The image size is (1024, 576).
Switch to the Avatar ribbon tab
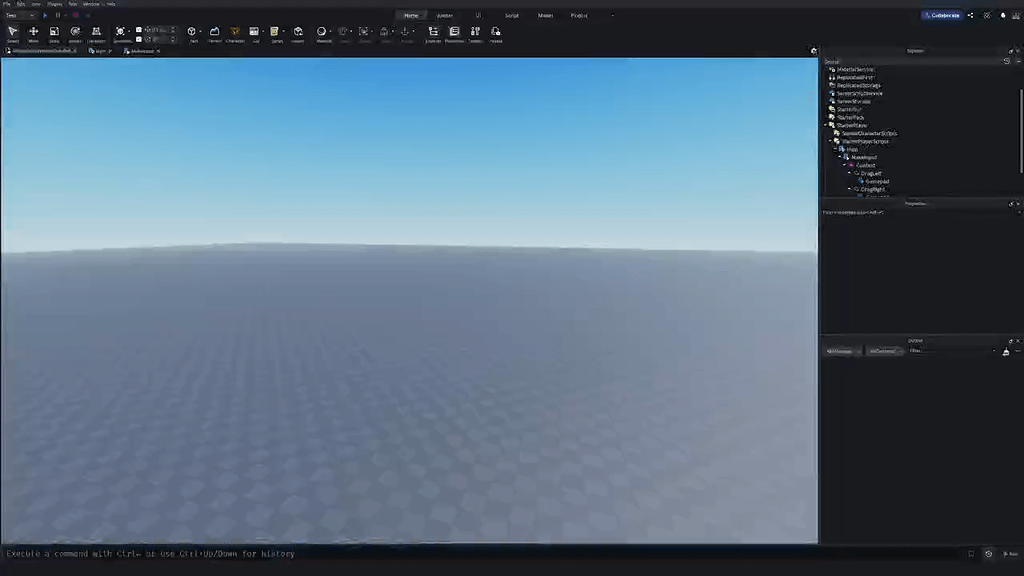click(445, 15)
